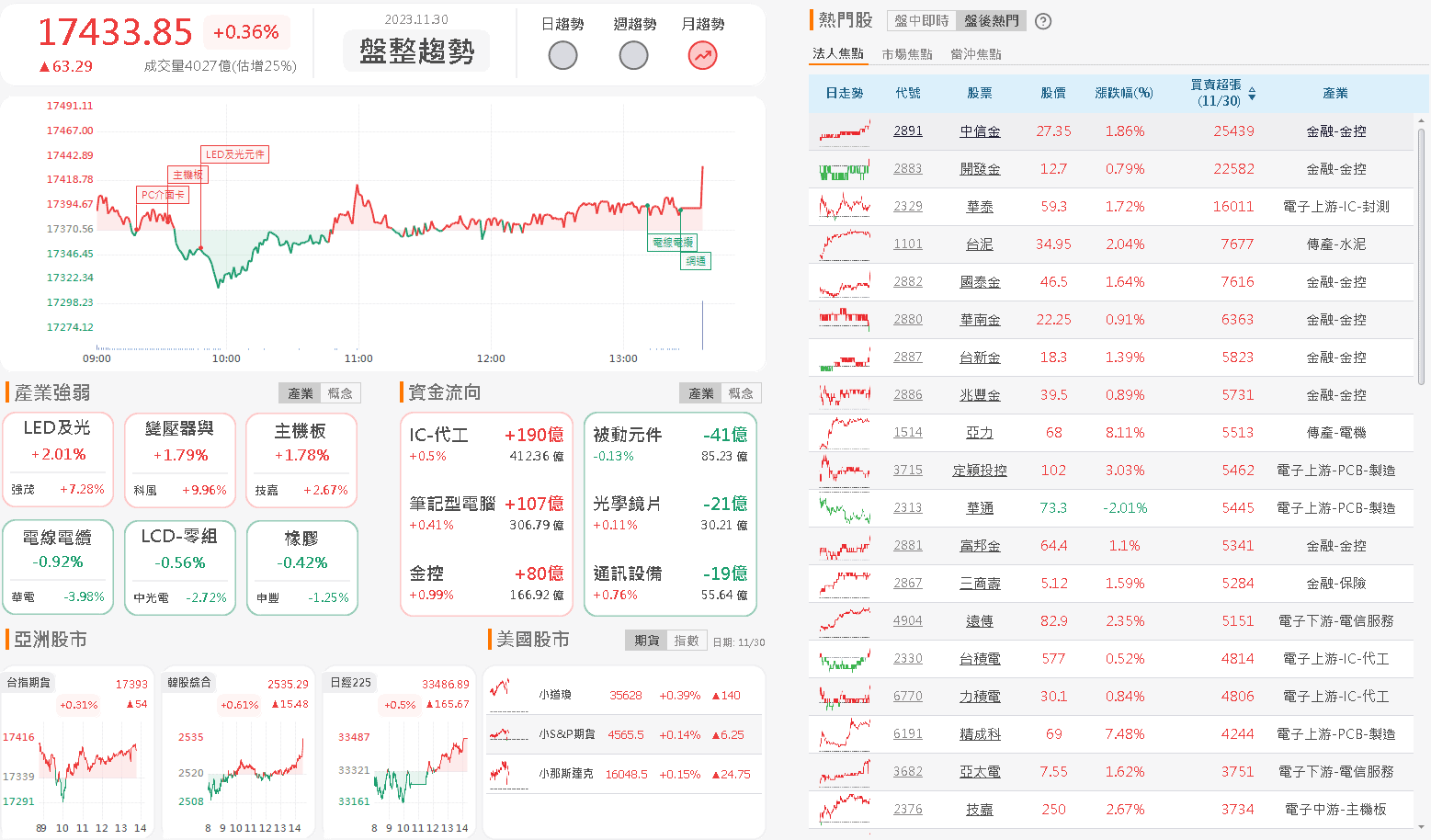The height and width of the screenshot is (840, 1431).
Task: Open the help question mark beside 熱門股
Action: pos(1043,21)
